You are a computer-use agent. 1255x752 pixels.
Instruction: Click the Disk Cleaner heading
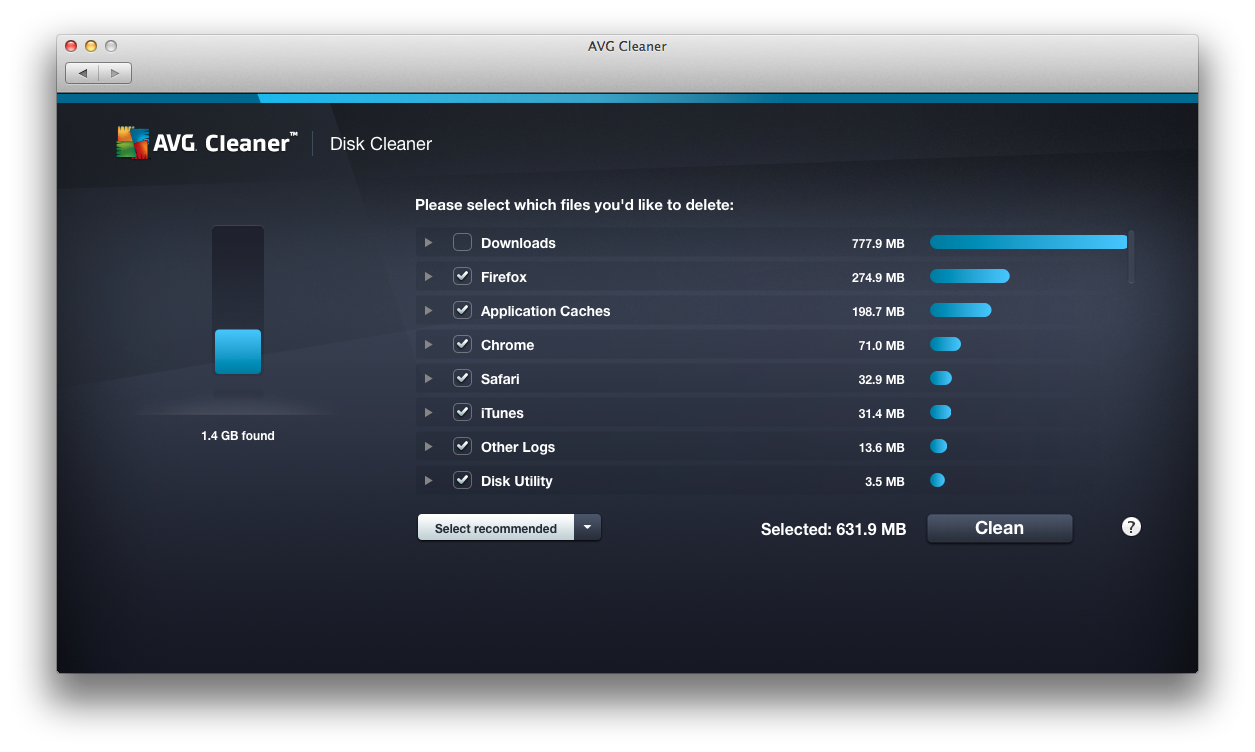pyautogui.click(x=381, y=144)
